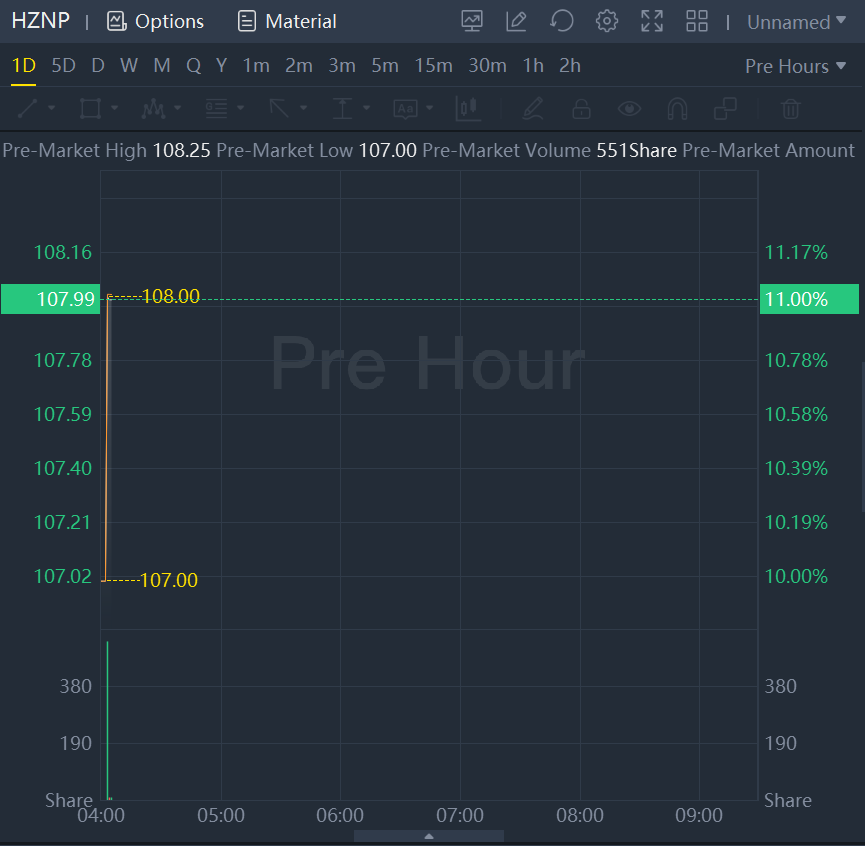Delete drawings with the trash icon
This screenshot has height=846, width=865.
pyautogui.click(x=790, y=108)
